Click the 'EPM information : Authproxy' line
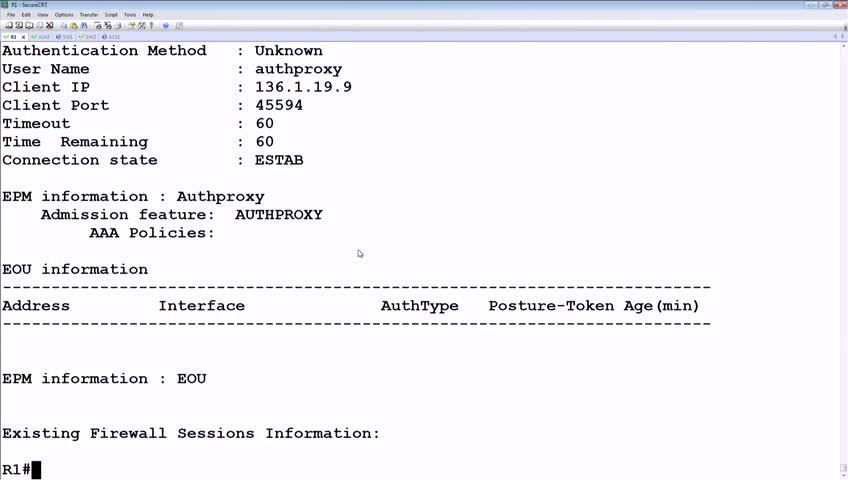Image resolution: width=848 pixels, height=480 pixels. click(133, 197)
